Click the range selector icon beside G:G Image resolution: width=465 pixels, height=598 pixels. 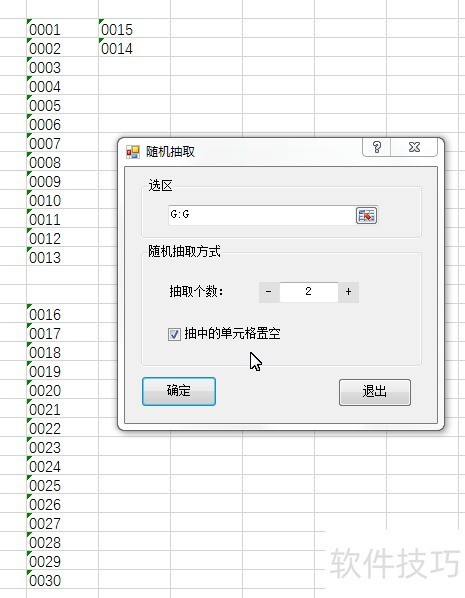(x=366, y=215)
